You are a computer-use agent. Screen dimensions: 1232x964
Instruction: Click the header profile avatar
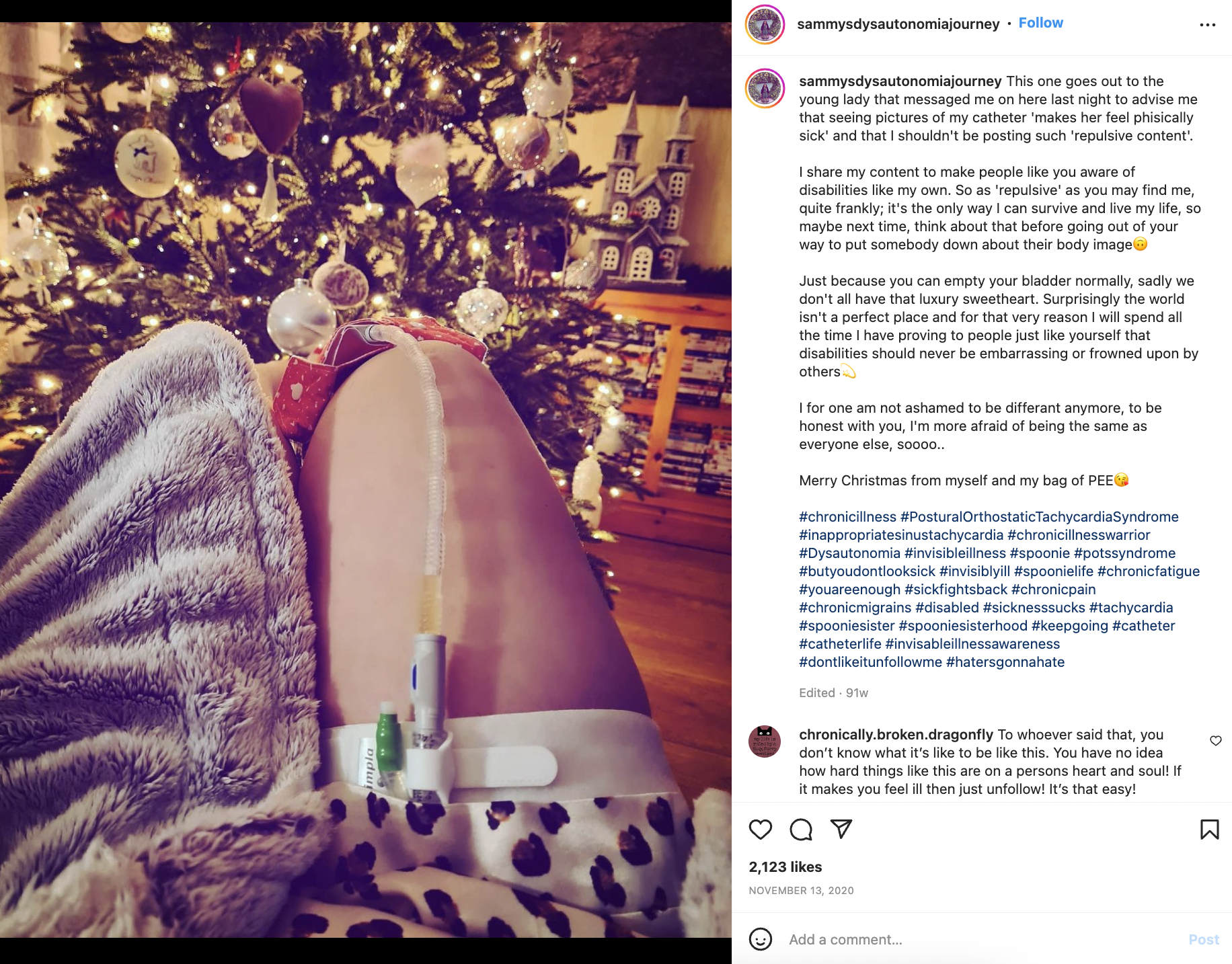(x=765, y=25)
